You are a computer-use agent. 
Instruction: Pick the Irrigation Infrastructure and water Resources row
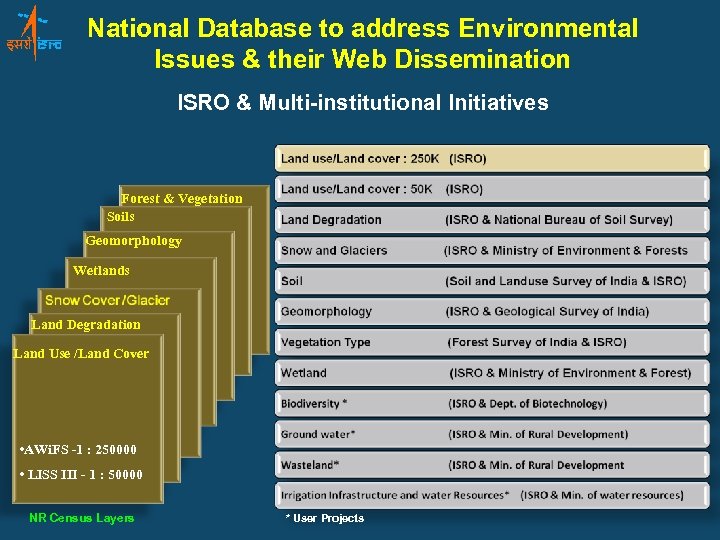coord(492,495)
